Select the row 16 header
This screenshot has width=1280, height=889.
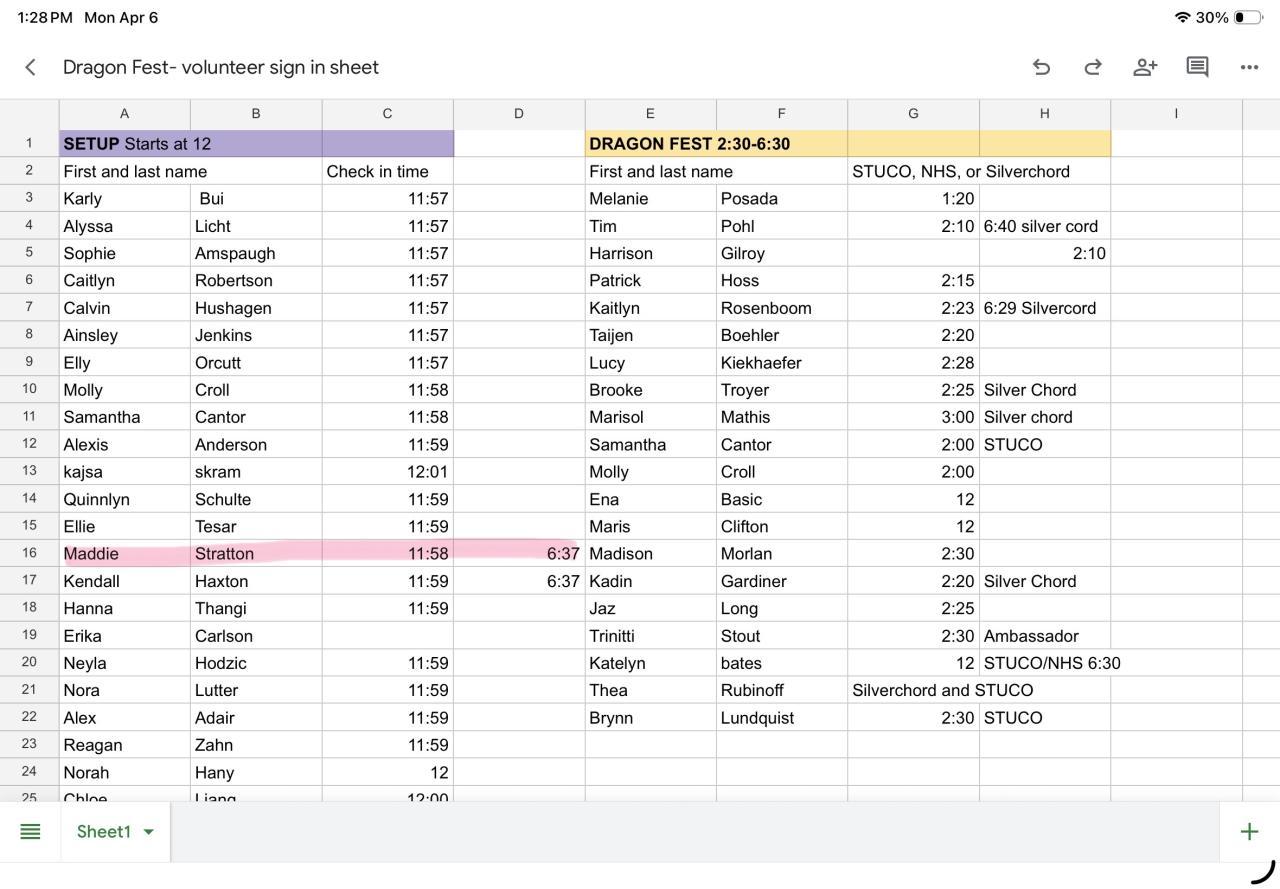tap(29, 553)
